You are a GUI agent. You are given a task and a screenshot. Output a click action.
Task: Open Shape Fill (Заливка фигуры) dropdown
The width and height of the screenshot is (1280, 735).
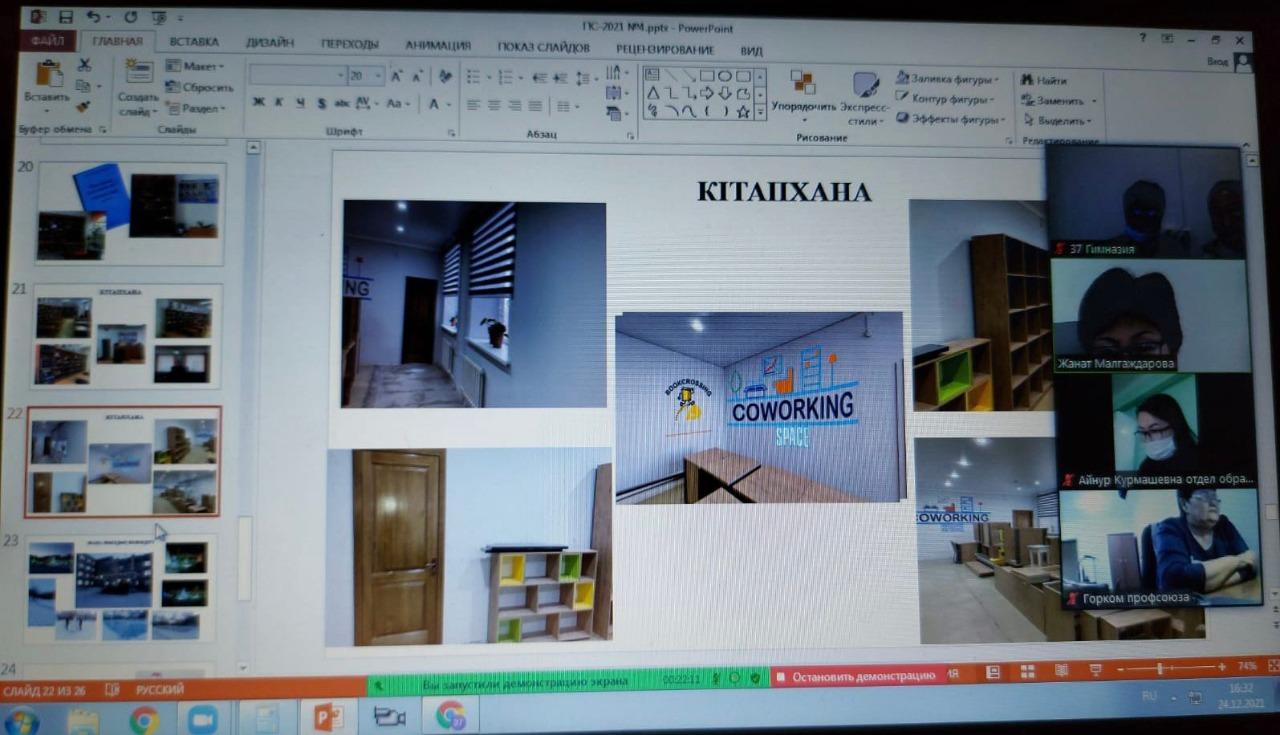pos(946,78)
